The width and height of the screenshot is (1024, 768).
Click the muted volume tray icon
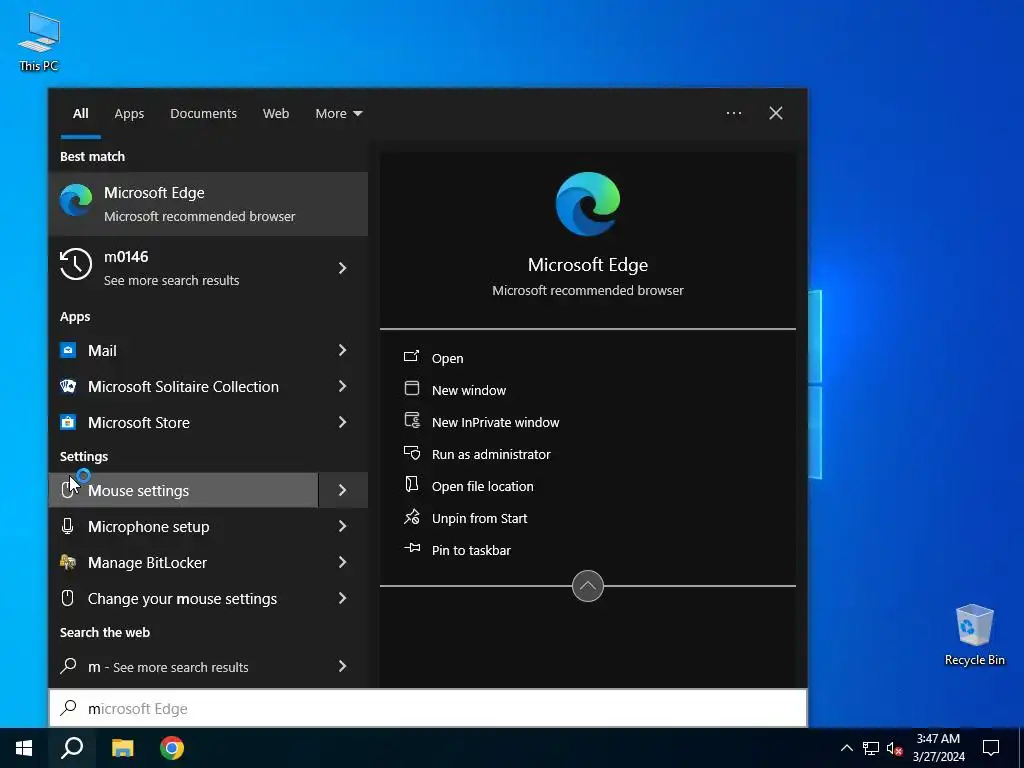tap(894, 748)
